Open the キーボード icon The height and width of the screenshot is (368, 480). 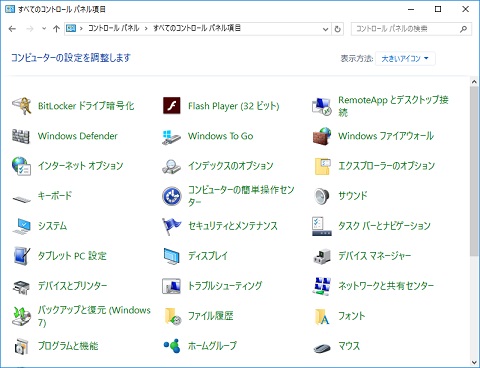pyautogui.click(x=22, y=199)
